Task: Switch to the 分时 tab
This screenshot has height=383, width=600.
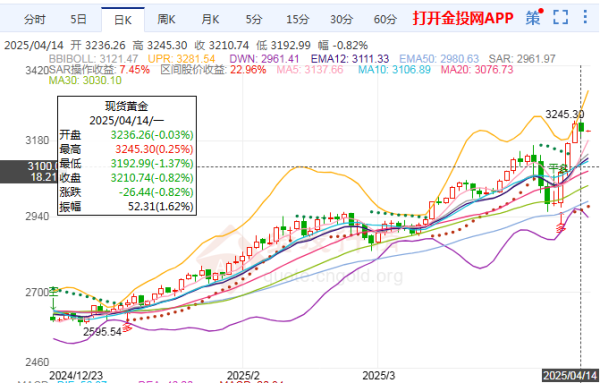Action: pos(35,19)
